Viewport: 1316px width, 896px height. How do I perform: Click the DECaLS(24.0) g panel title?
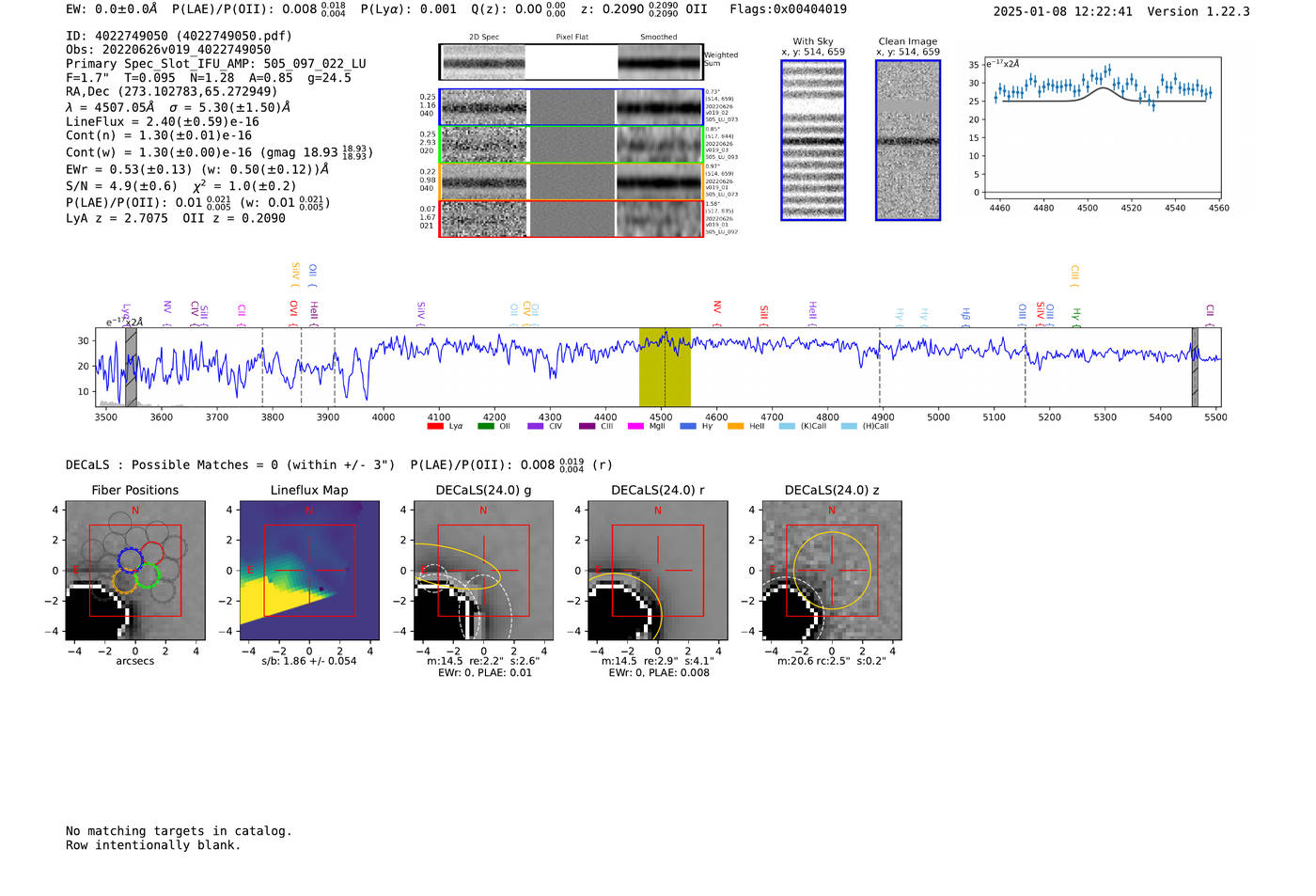tap(483, 490)
